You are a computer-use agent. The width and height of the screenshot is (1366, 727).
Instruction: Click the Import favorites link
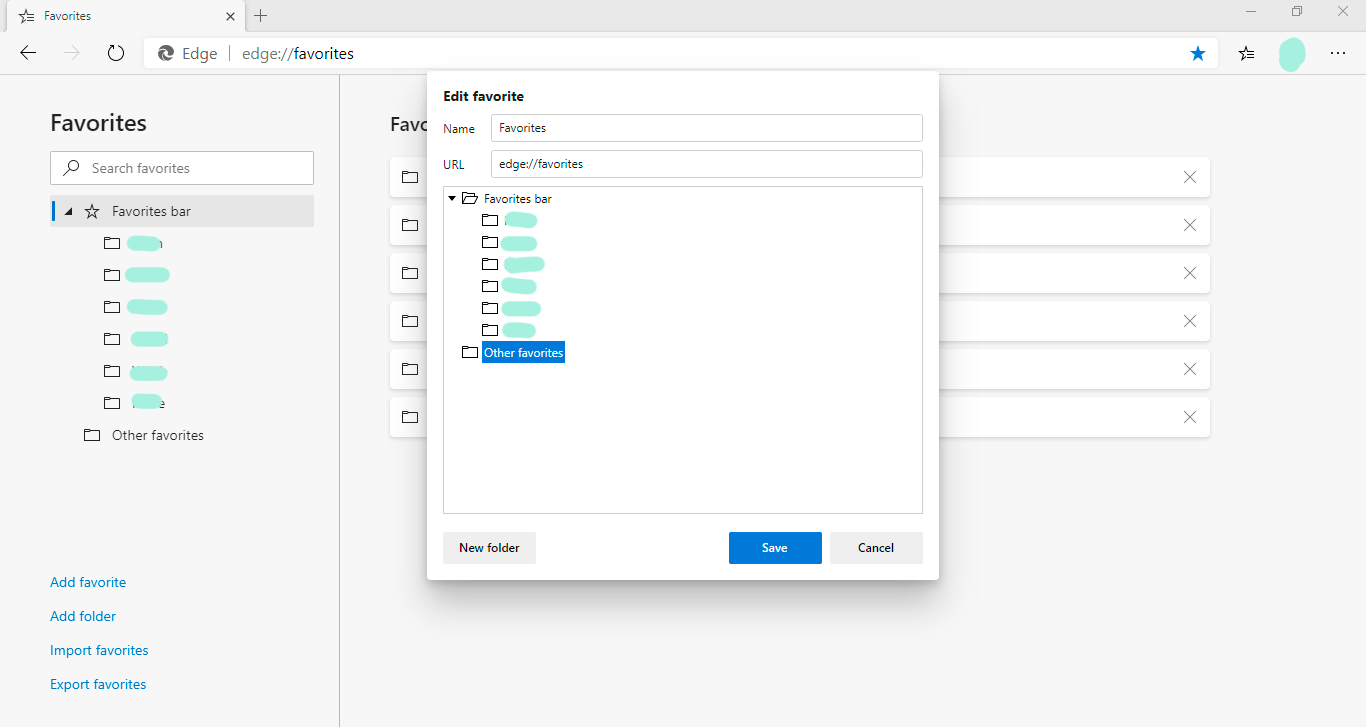coord(99,649)
